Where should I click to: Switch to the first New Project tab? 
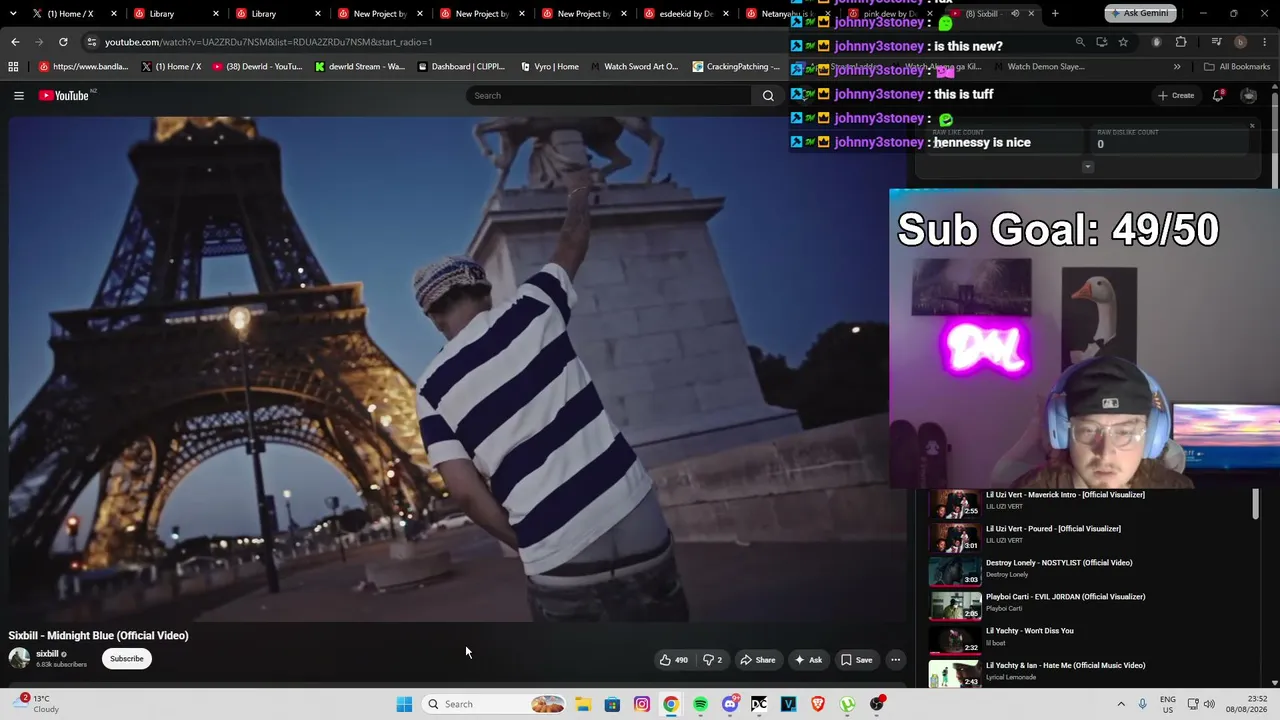[378, 14]
